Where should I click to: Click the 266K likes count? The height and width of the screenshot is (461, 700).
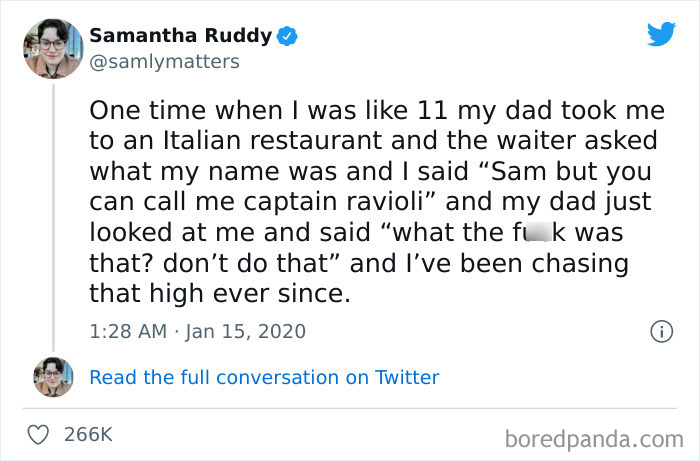pos(88,434)
